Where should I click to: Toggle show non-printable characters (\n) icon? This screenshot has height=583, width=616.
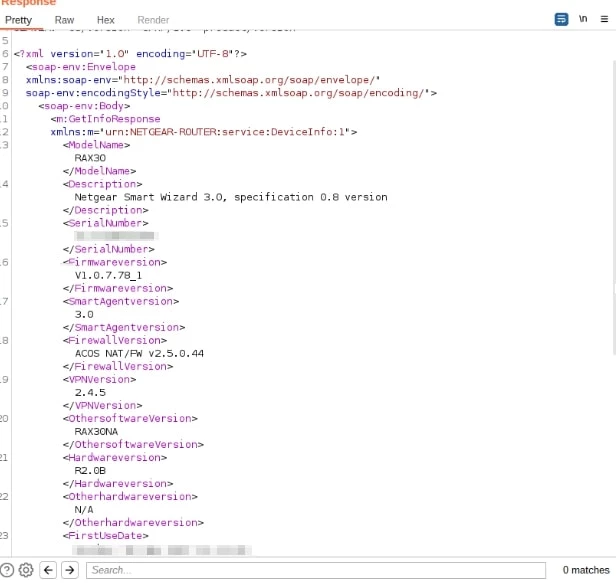coord(582,20)
